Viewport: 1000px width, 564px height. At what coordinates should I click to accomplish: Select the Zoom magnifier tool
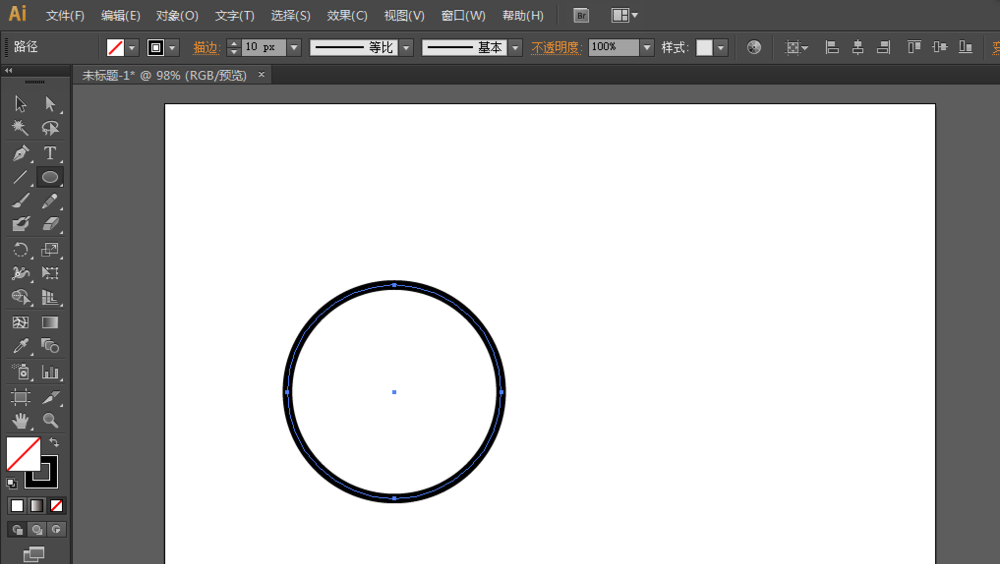49,421
